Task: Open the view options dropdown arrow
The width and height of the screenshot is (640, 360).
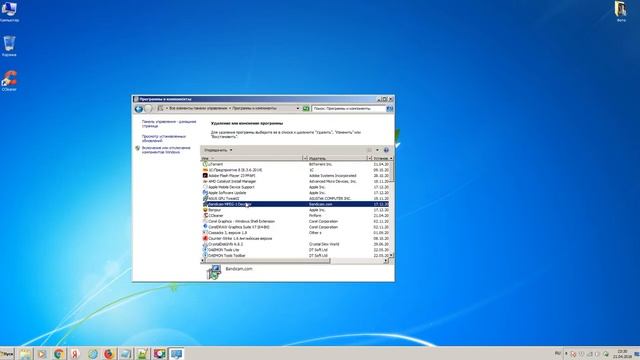Action: pos(377,150)
